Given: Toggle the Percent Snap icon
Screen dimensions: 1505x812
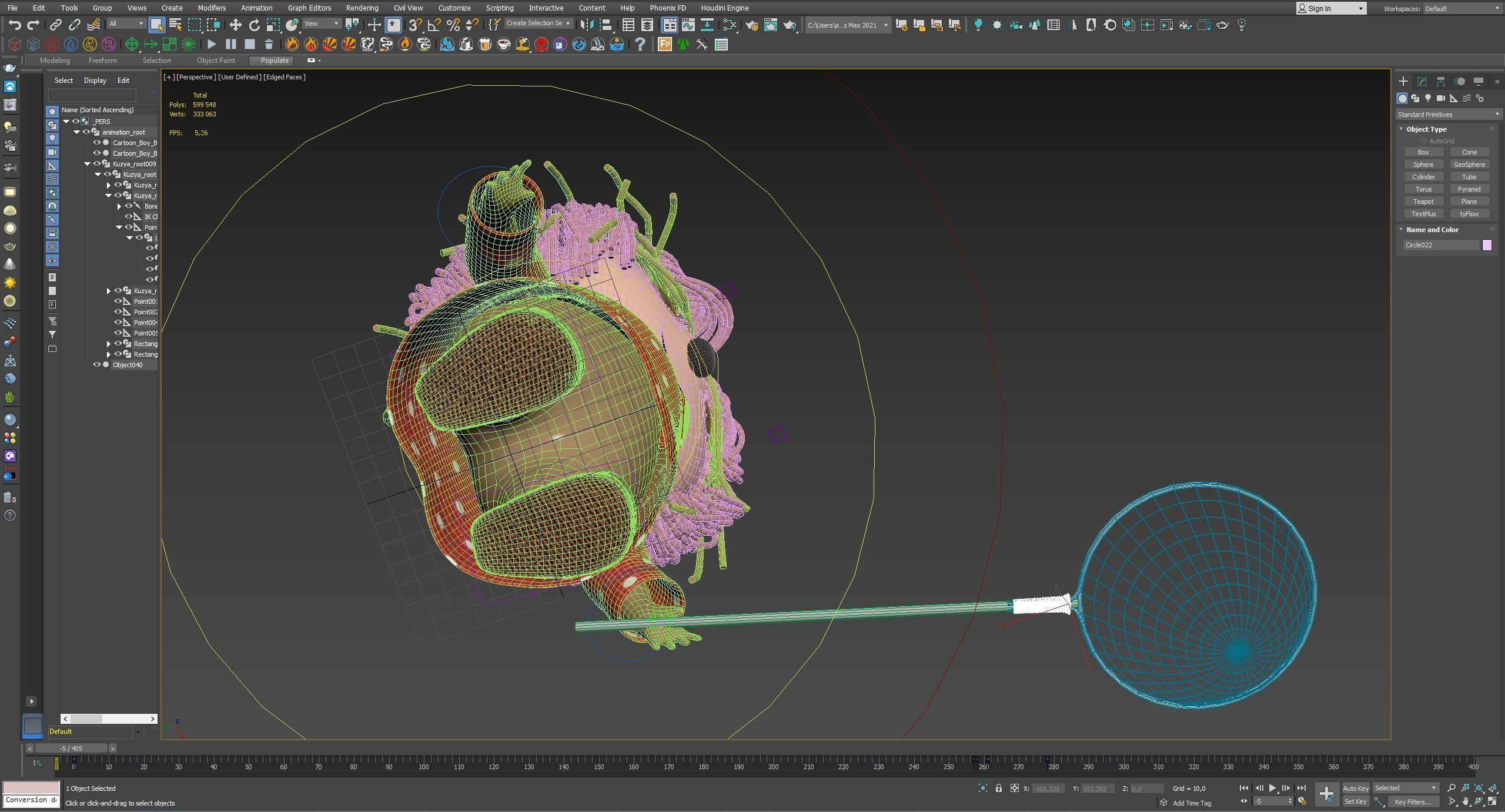Looking at the screenshot, I should tap(453, 25).
